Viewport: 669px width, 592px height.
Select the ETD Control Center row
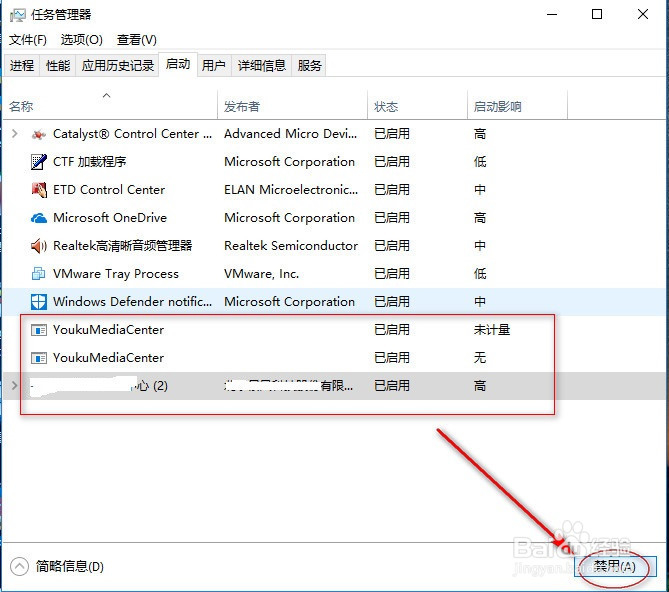[x=334, y=190]
